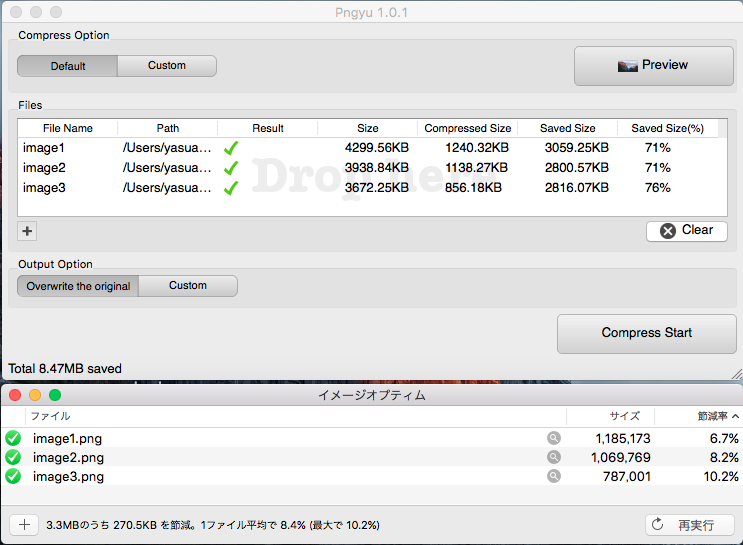
Task: Maximize ImageOptim window with green button
Action: click(55, 395)
